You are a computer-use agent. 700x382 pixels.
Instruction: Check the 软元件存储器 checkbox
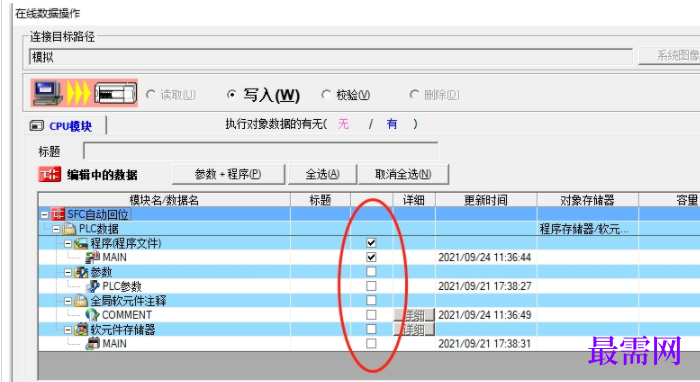tap(371, 329)
